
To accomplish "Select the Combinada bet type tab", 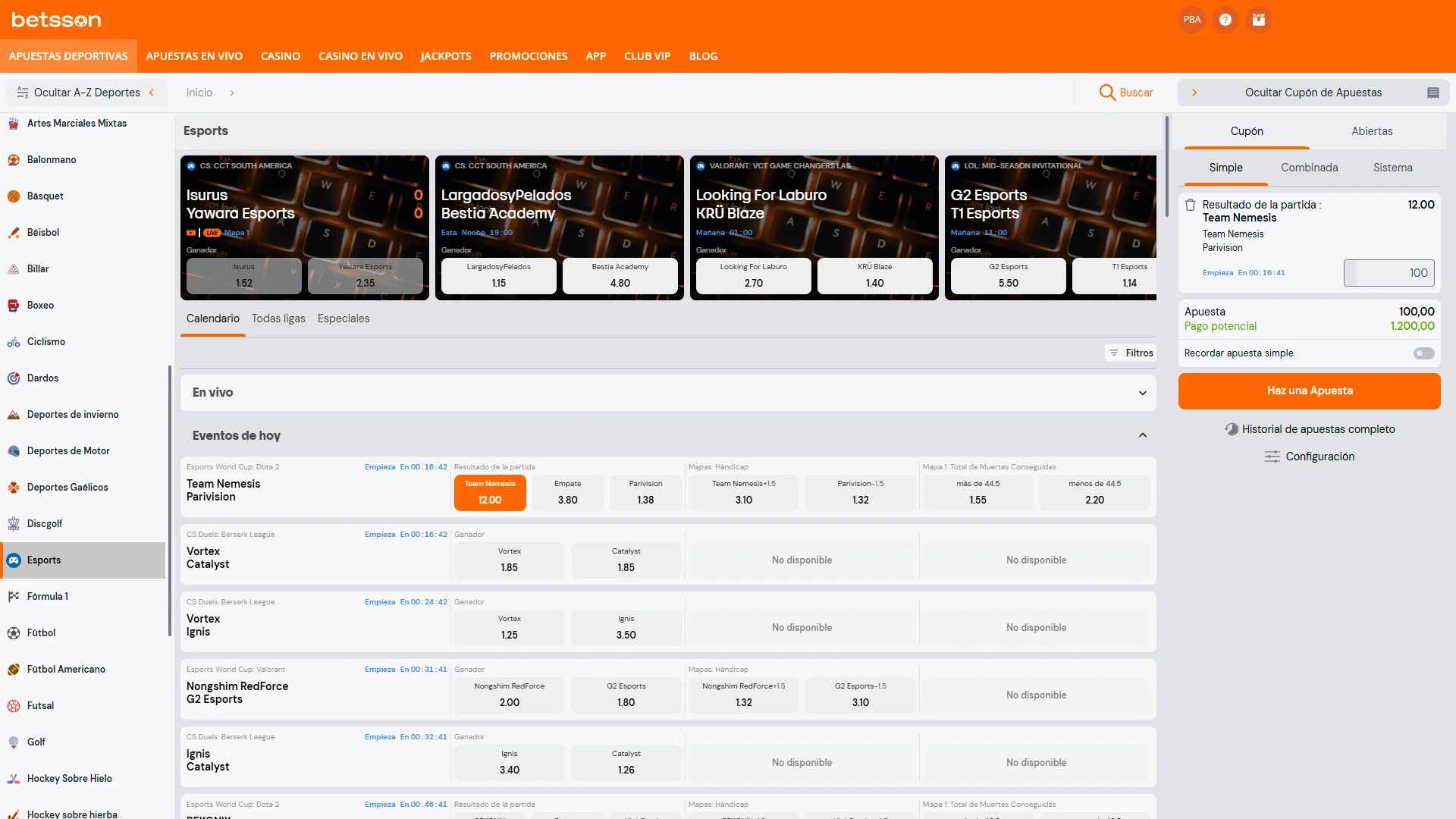I will (x=1309, y=168).
